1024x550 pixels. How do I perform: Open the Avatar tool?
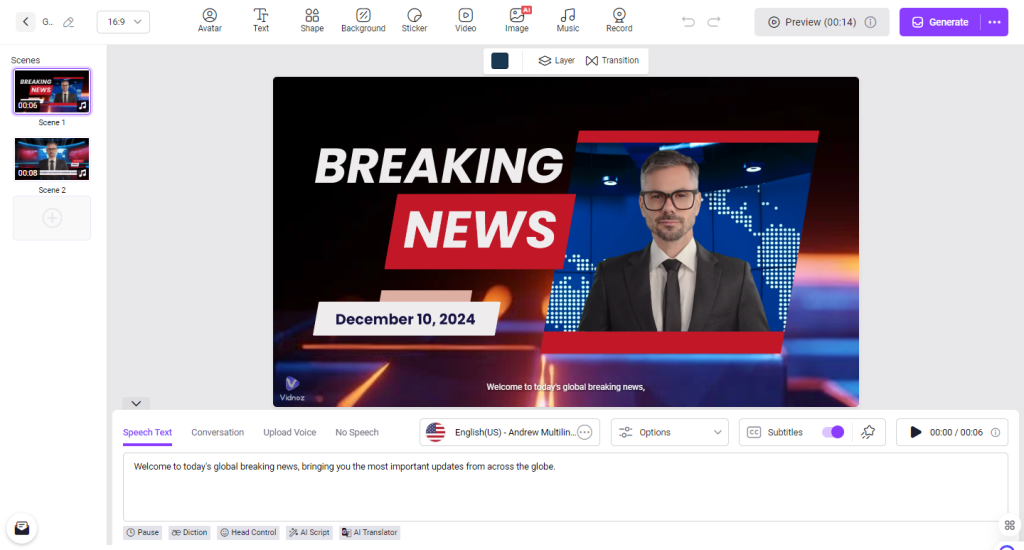pyautogui.click(x=209, y=21)
